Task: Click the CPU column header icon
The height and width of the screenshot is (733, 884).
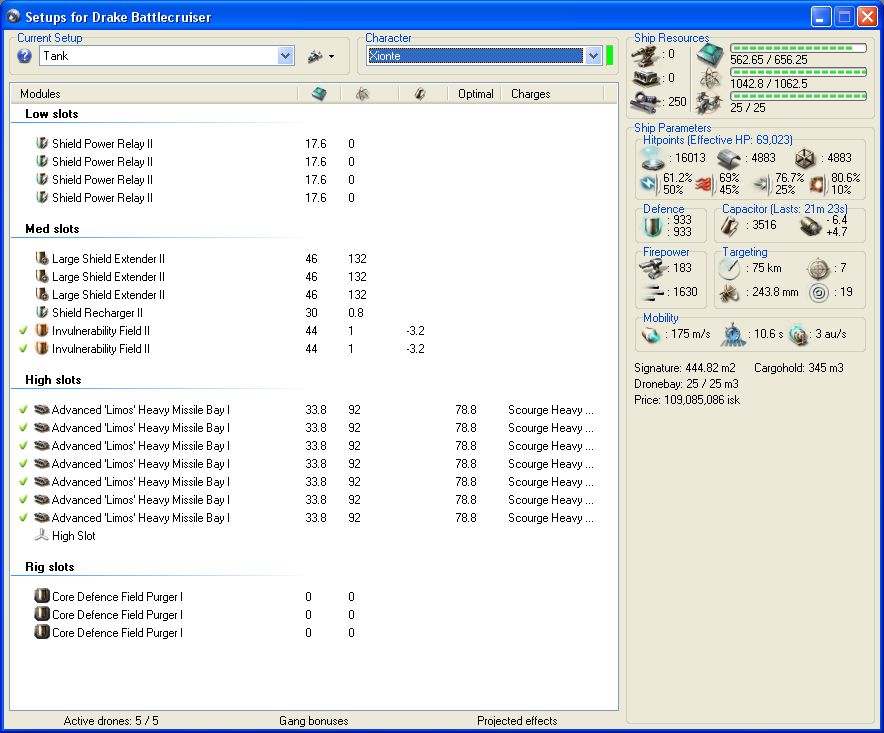Action: coord(319,94)
